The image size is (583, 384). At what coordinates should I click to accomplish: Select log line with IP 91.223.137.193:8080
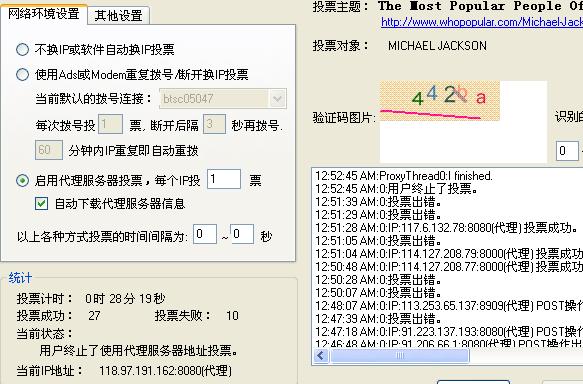pos(449,332)
